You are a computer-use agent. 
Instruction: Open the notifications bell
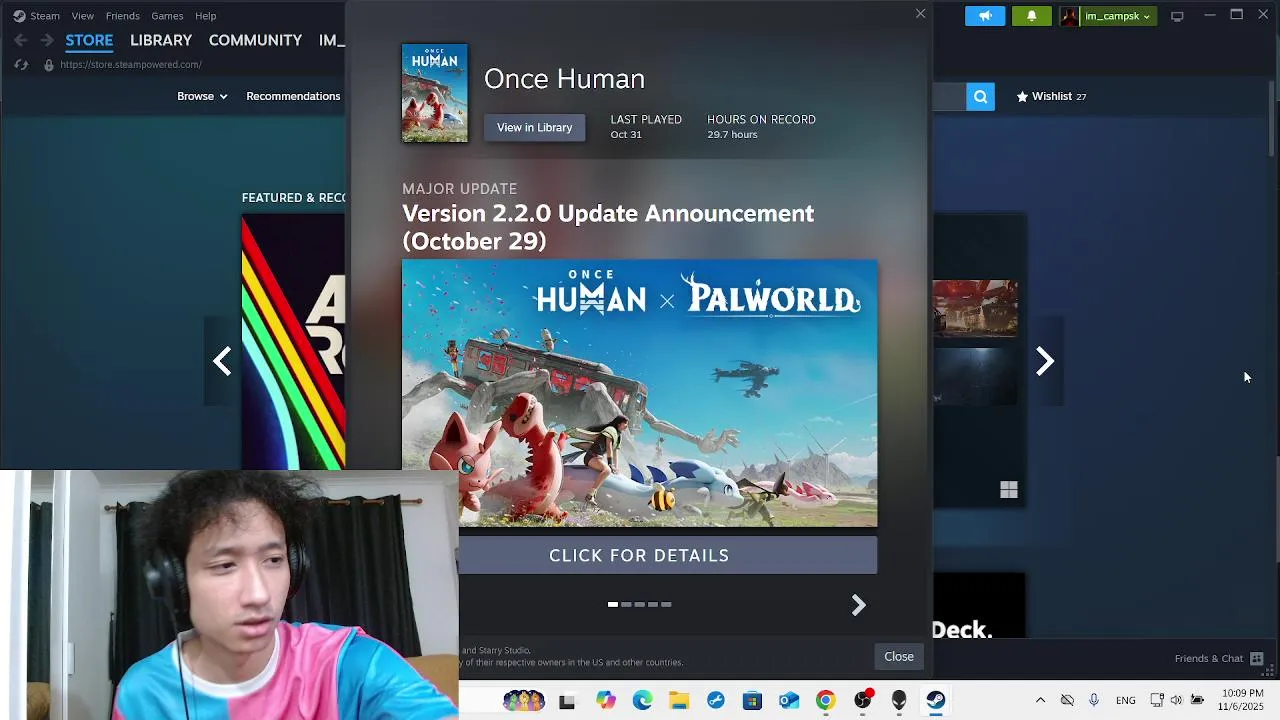(1031, 16)
